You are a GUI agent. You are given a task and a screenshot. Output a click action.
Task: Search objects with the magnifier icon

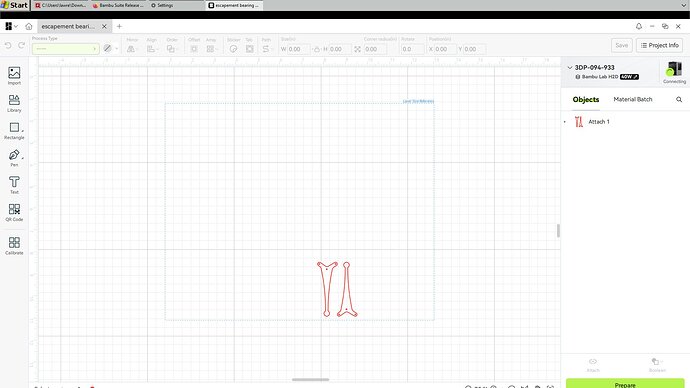tap(679, 99)
